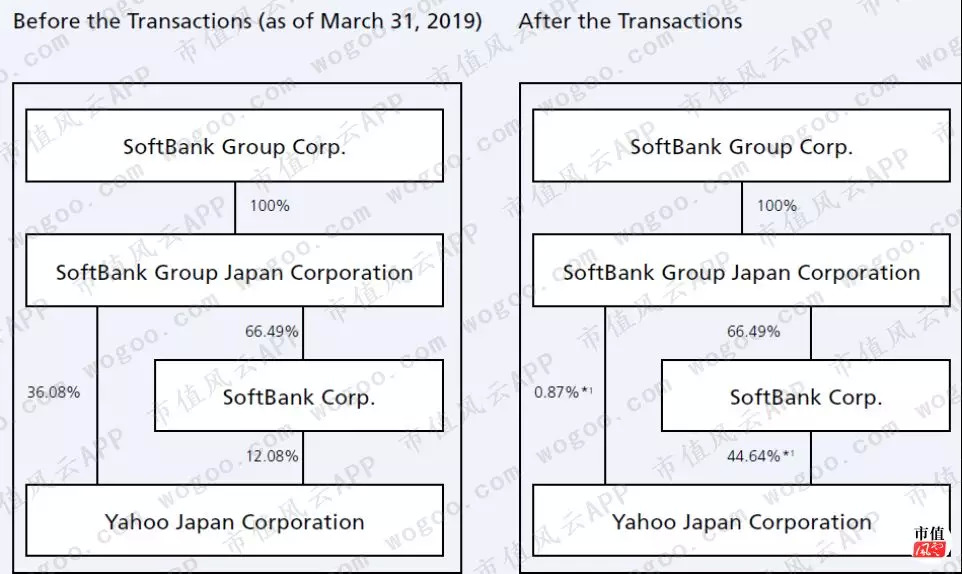
Task: Click the 66.49% label in the After diagram
Action: tap(753, 331)
